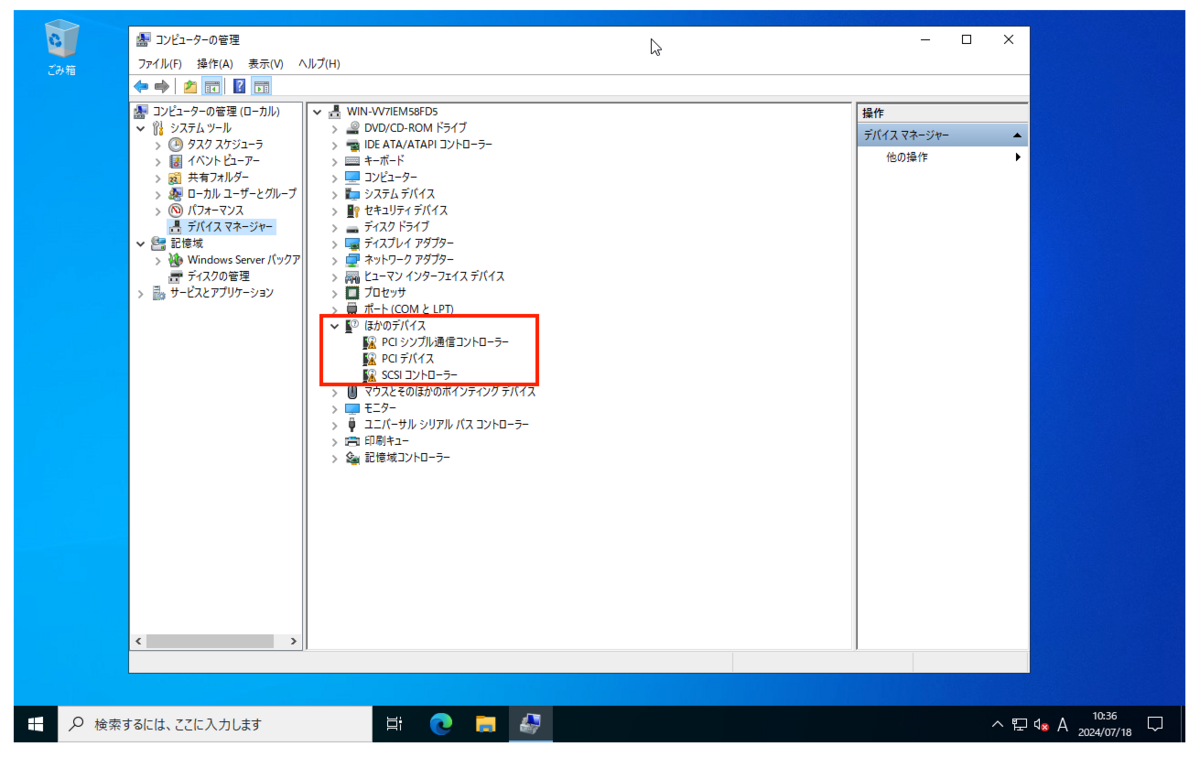Click the ユニバーサル シリアル バス コントローラー label
Image resolution: width=1200 pixels, height=757 pixels.
[x=446, y=425]
